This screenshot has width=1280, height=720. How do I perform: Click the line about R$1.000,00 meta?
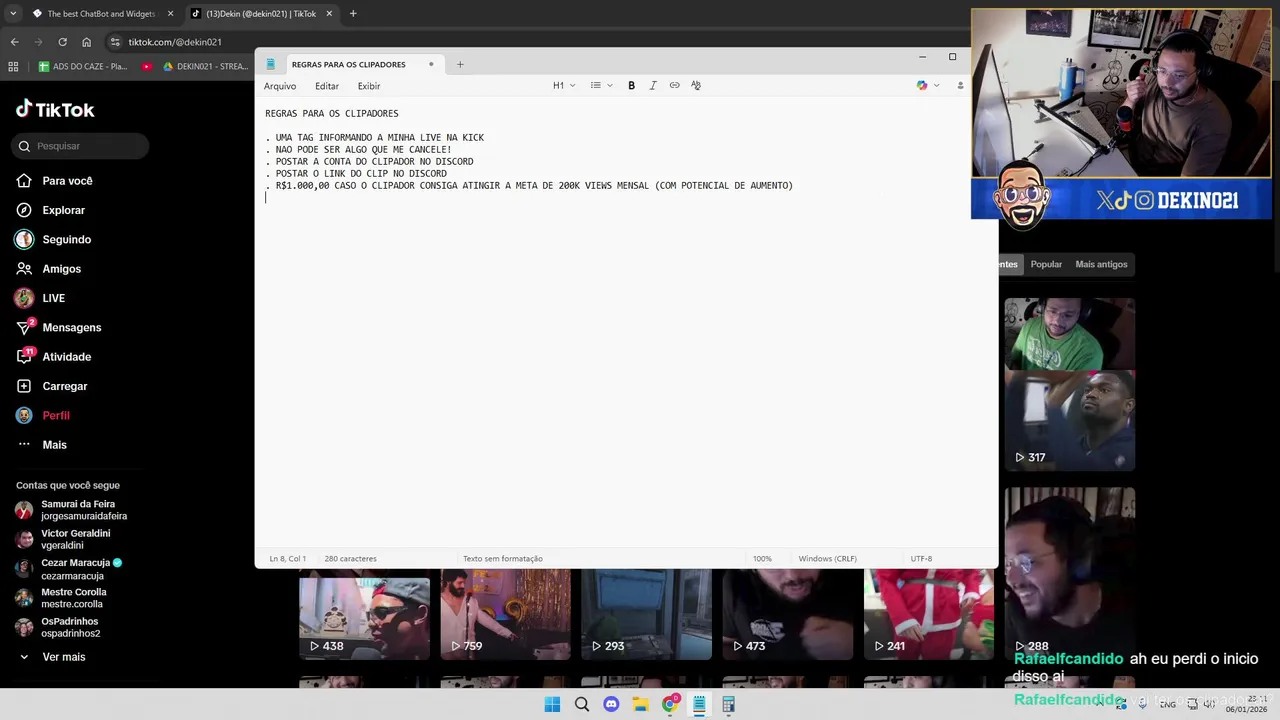529,186
